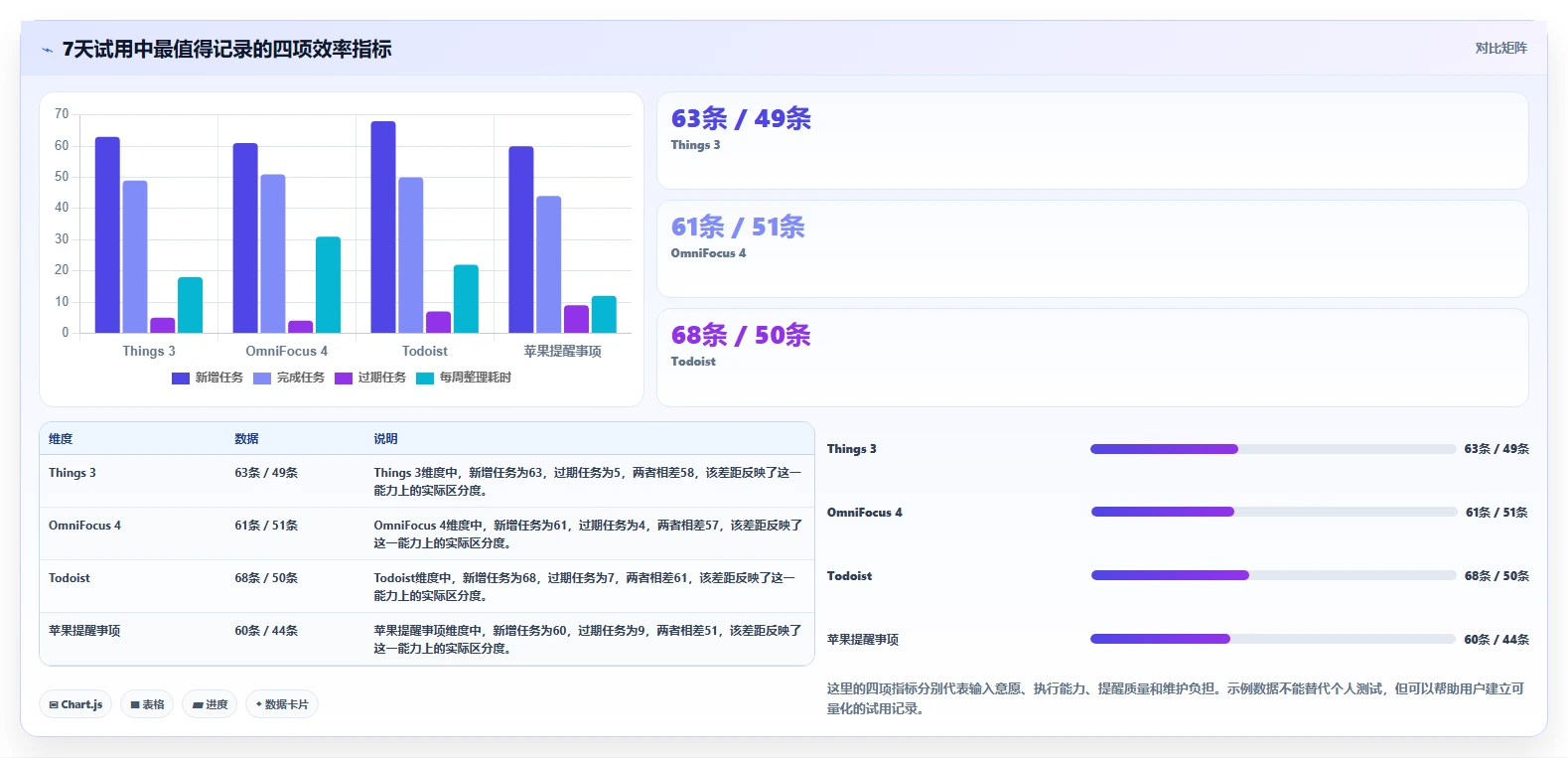Click the 63条 / 49条 value beside progress bar
This screenshot has width=1568, height=758.
pos(1497,449)
